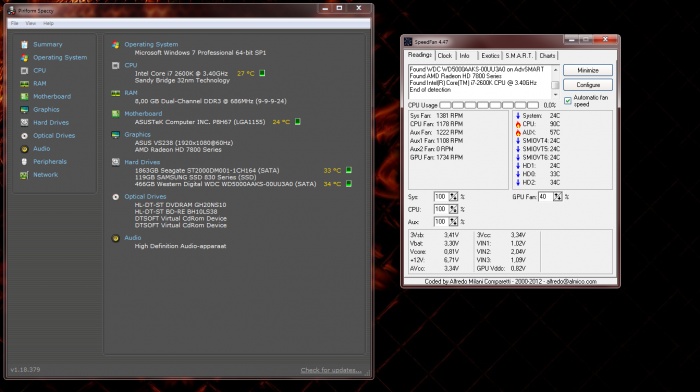Switch to S.M.A.R.T. tab in SpeedFan
The height and width of the screenshot is (392, 700).
pos(519,56)
